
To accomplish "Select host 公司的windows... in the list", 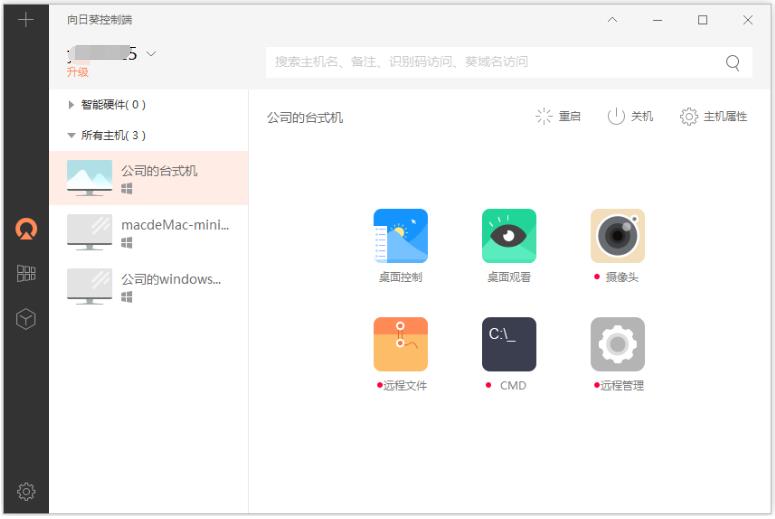I will (x=149, y=286).
